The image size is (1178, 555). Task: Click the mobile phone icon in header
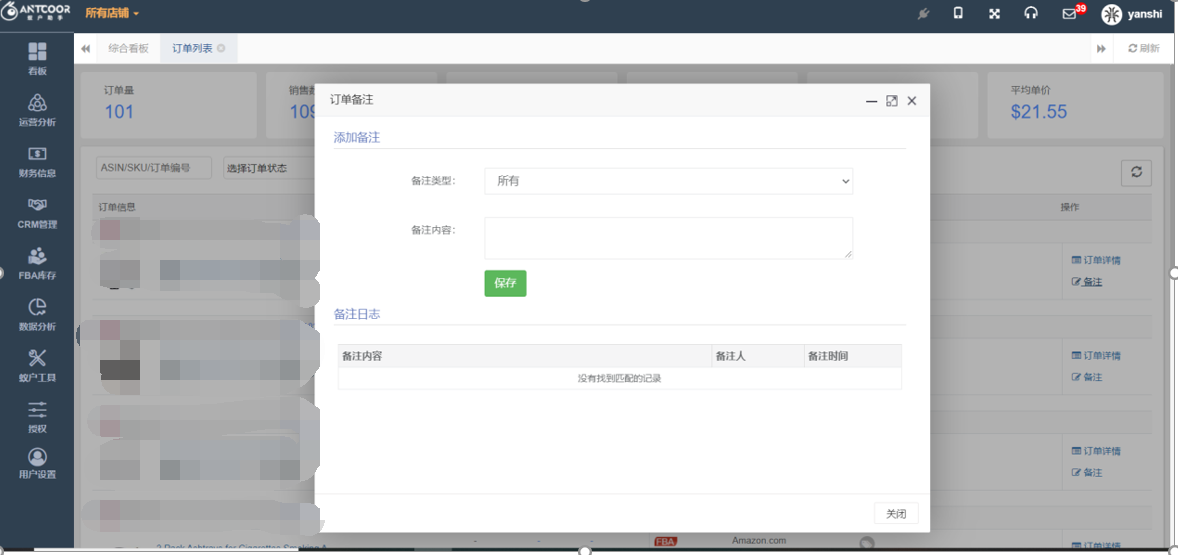tap(958, 14)
